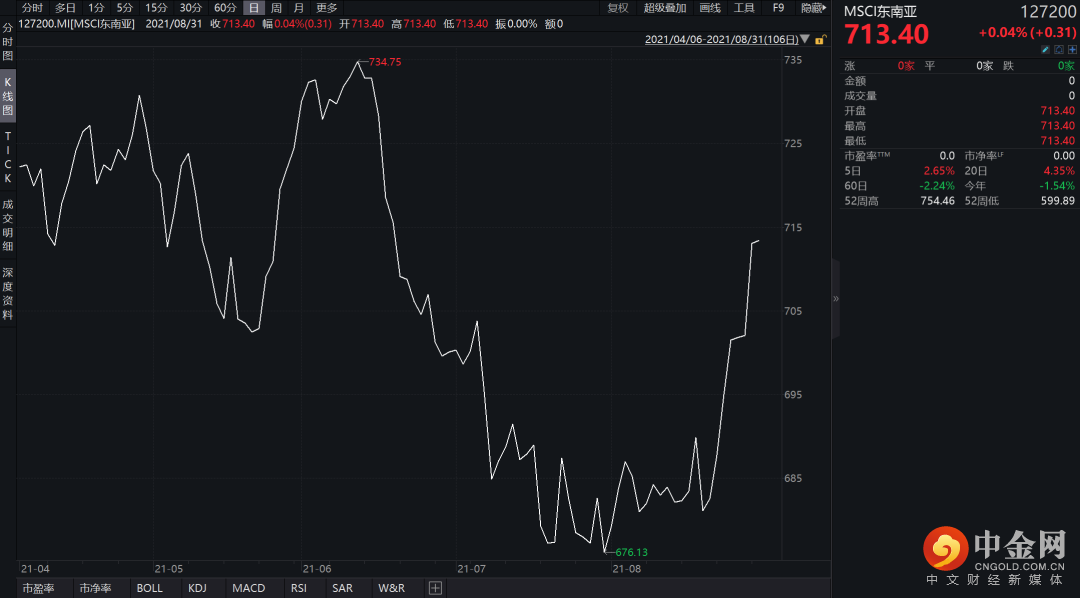Select the W&R indicator tab
This screenshot has height=598, width=1080.
[392, 588]
